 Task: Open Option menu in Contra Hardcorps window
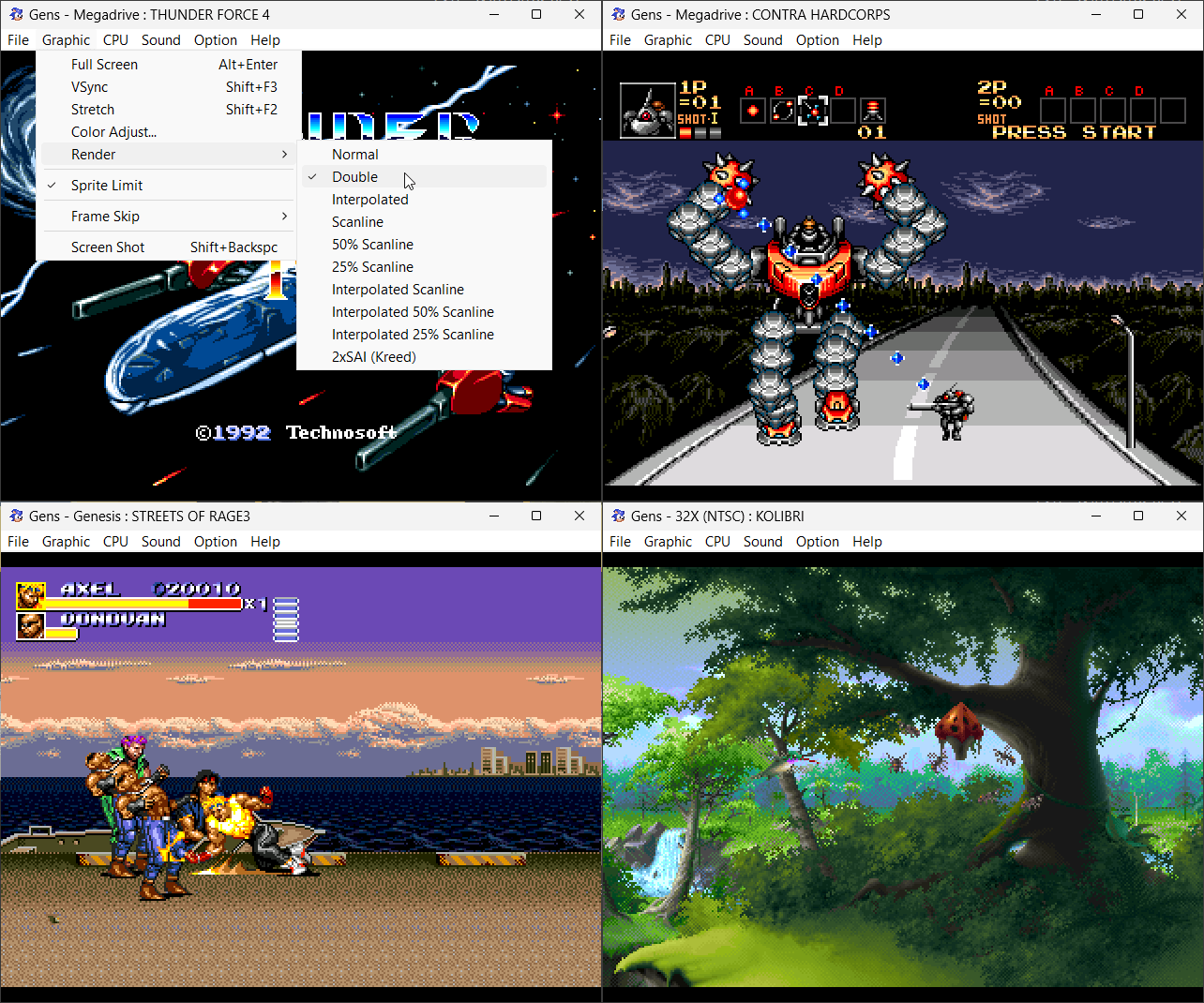tap(817, 39)
